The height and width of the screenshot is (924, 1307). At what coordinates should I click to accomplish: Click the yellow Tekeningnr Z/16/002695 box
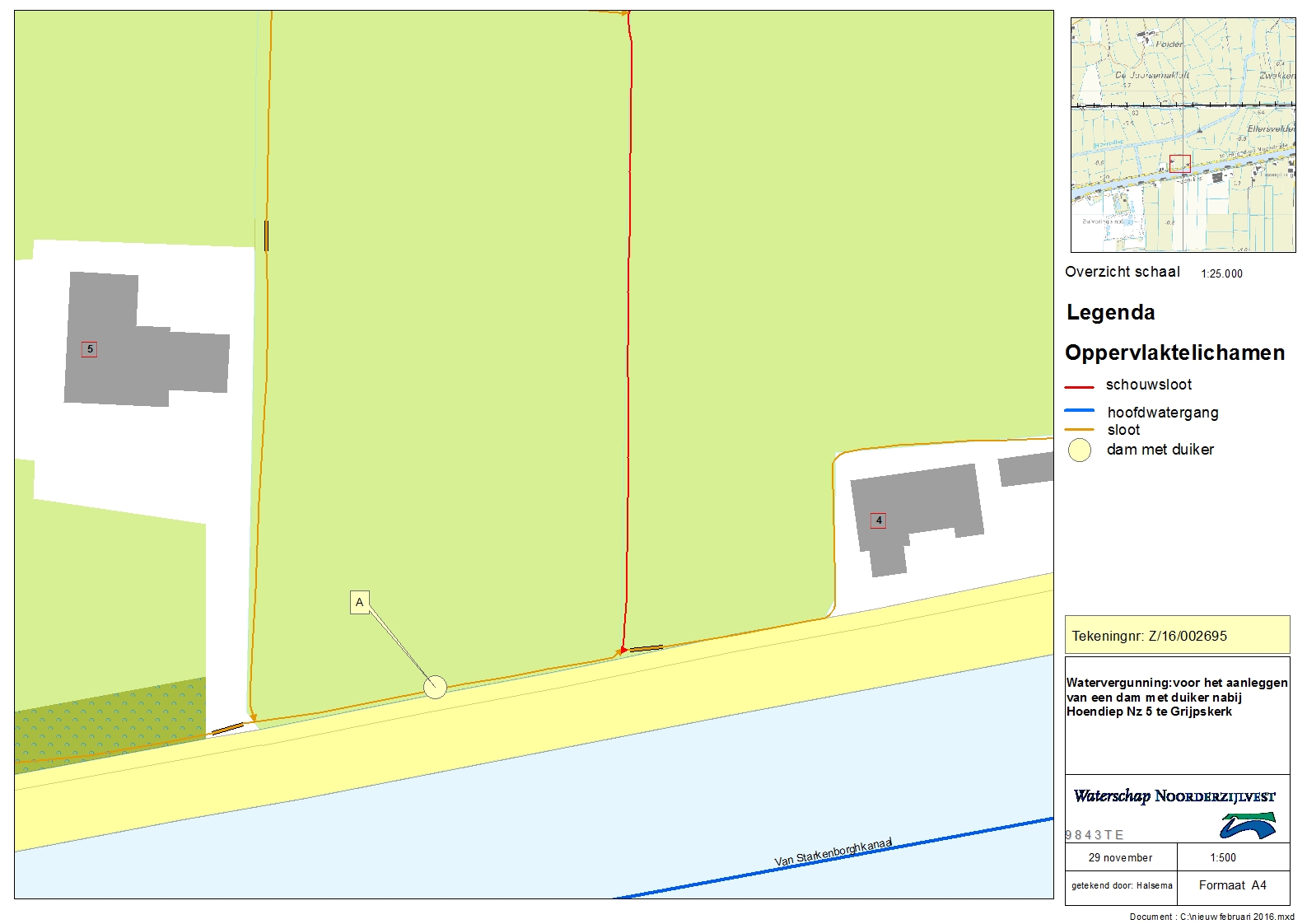point(1177,635)
